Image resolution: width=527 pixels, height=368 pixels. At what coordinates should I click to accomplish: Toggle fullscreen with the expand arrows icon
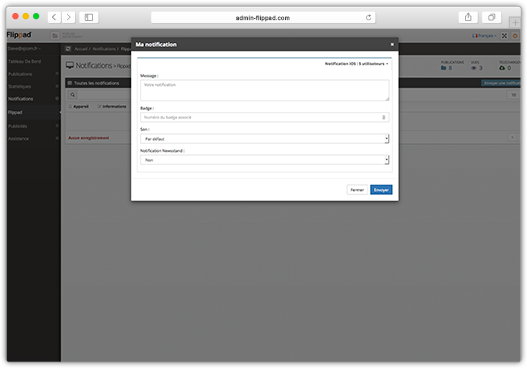point(504,36)
